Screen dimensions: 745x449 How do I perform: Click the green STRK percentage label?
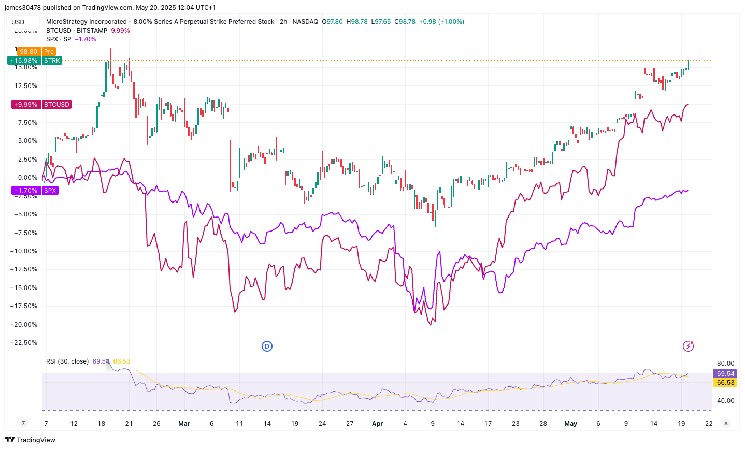[x=26, y=60]
